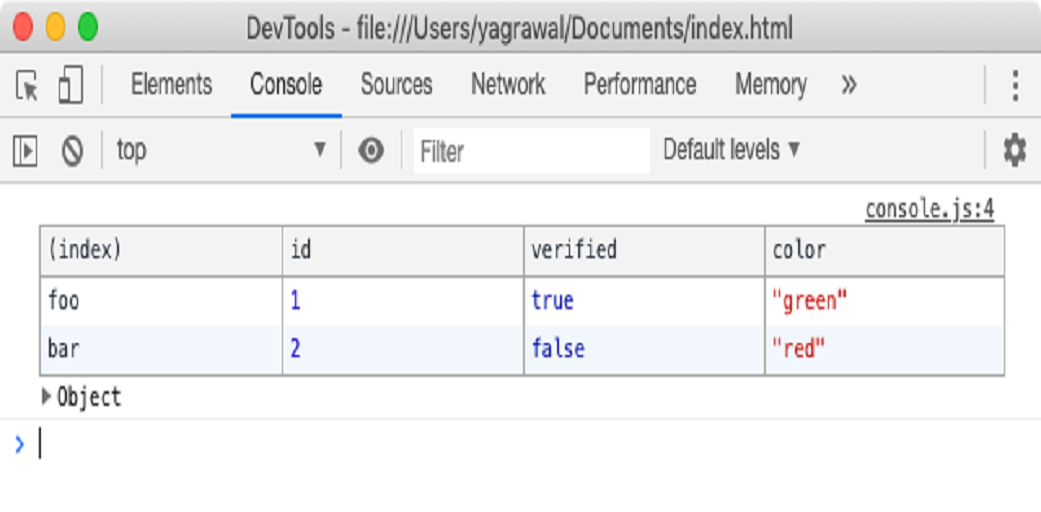Open the Network tab
This screenshot has height=512, width=1041.
point(508,85)
